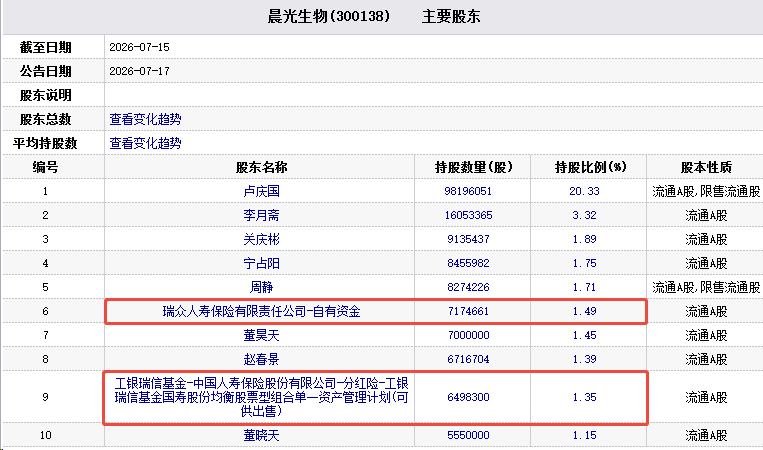Open shareholder 董晓天 link
The image size is (763, 450).
(261, 435)
